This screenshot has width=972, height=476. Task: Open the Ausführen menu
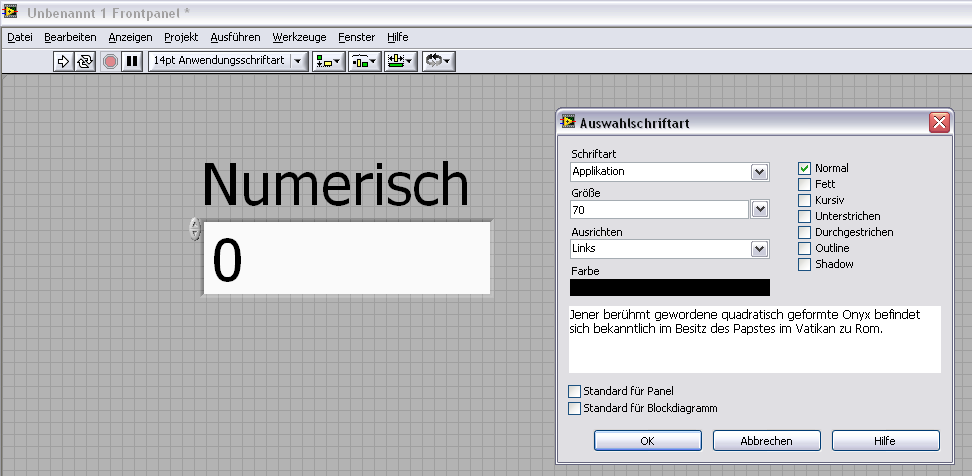(x=236, y=37)
